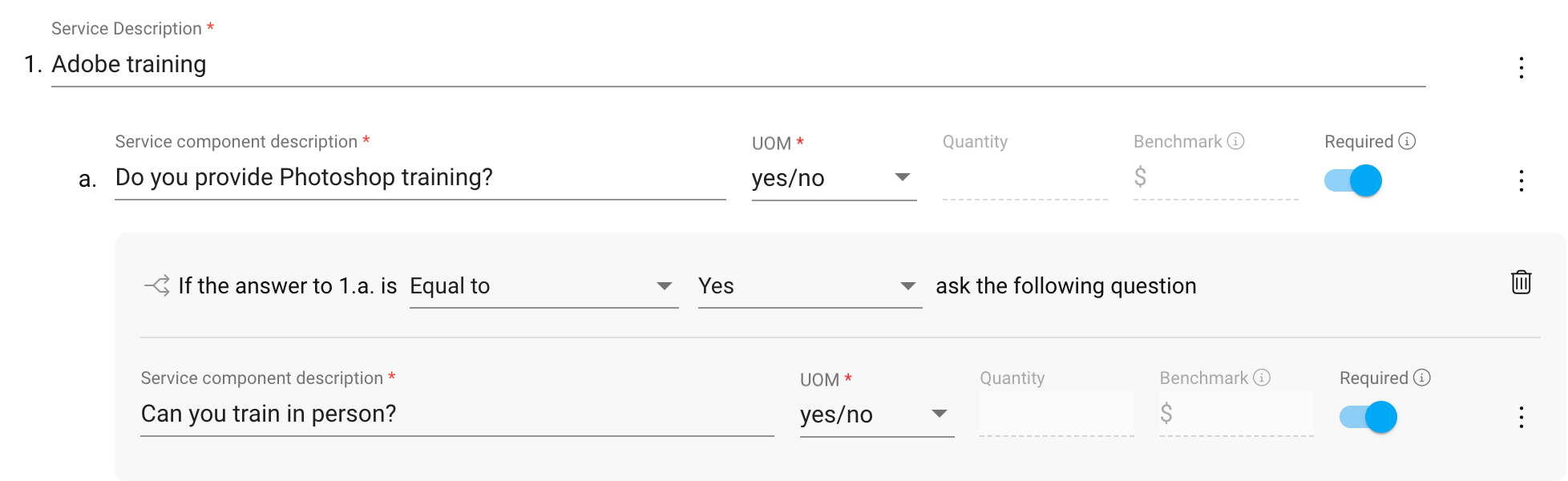Viewport: 1568px width, 481px height.
Task: Click Quantity field for train in person row
Action: [1057, 414]
